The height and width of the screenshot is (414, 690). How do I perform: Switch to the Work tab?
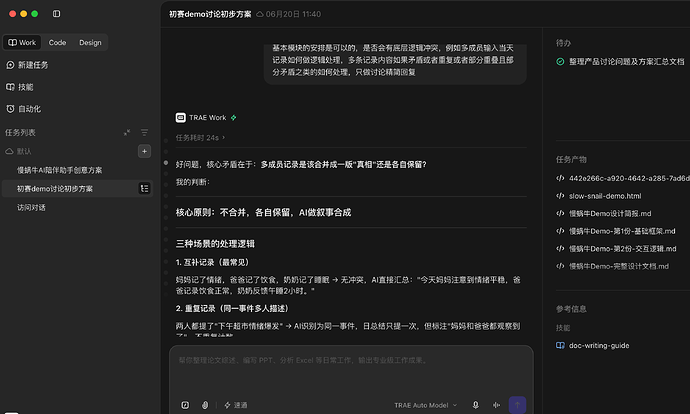click(x=22, y=42)
